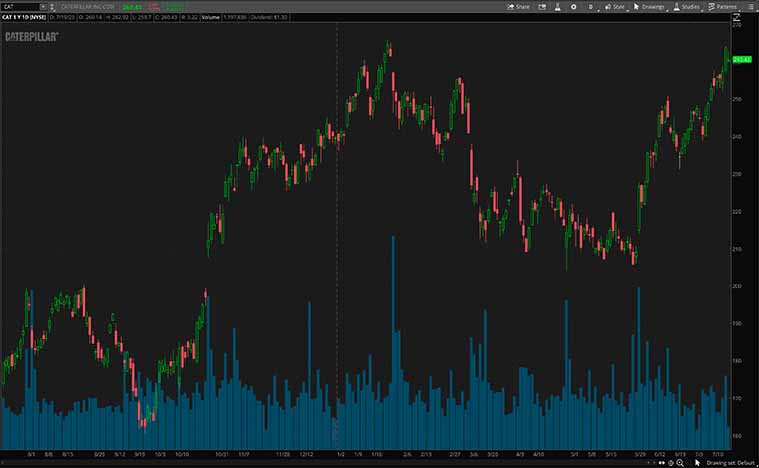Image resolution: width=759 pixels, height=468 pixels.
Task: Open the Drawing set Default selector
Action: click(730, 463)
